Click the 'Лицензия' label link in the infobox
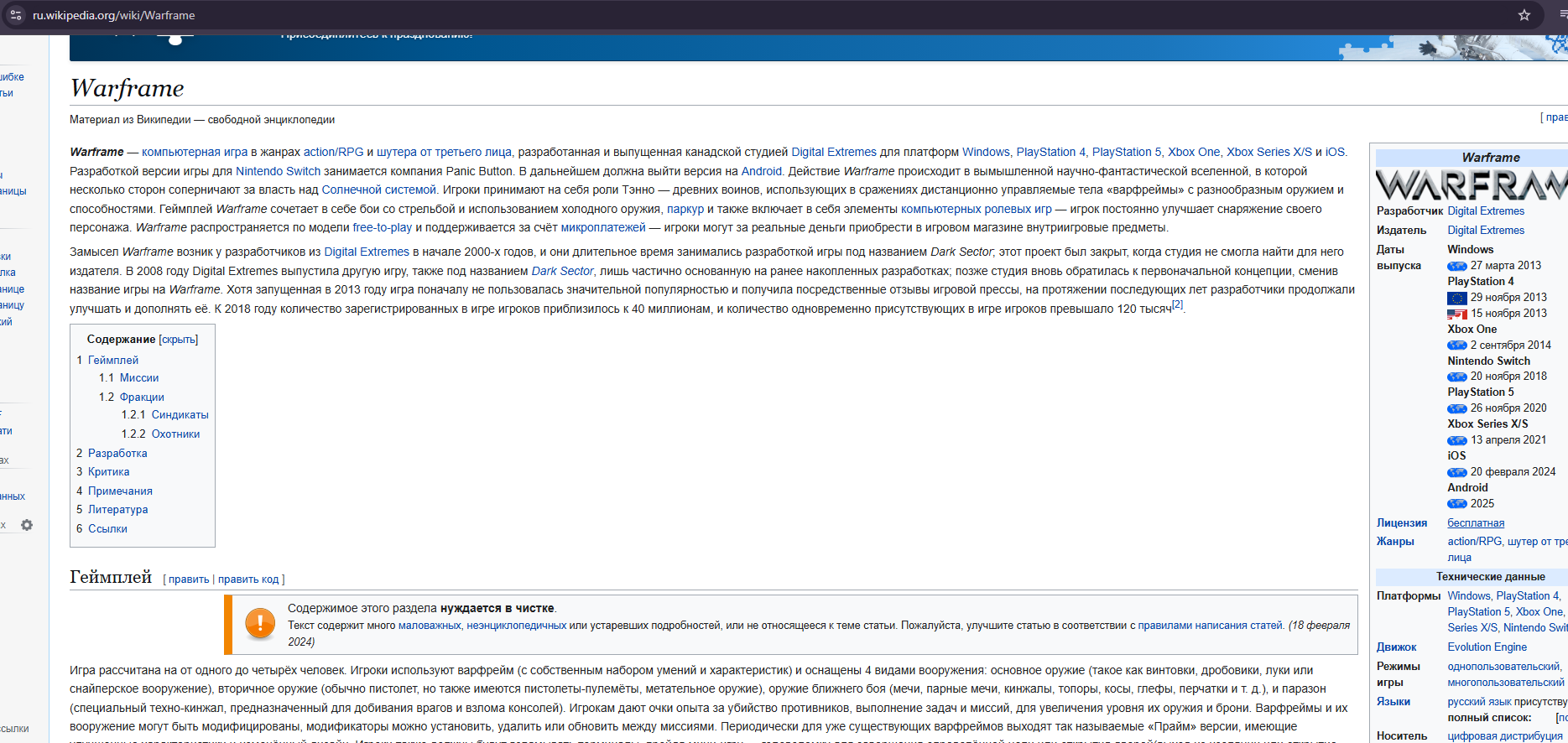 (1402, 523)
